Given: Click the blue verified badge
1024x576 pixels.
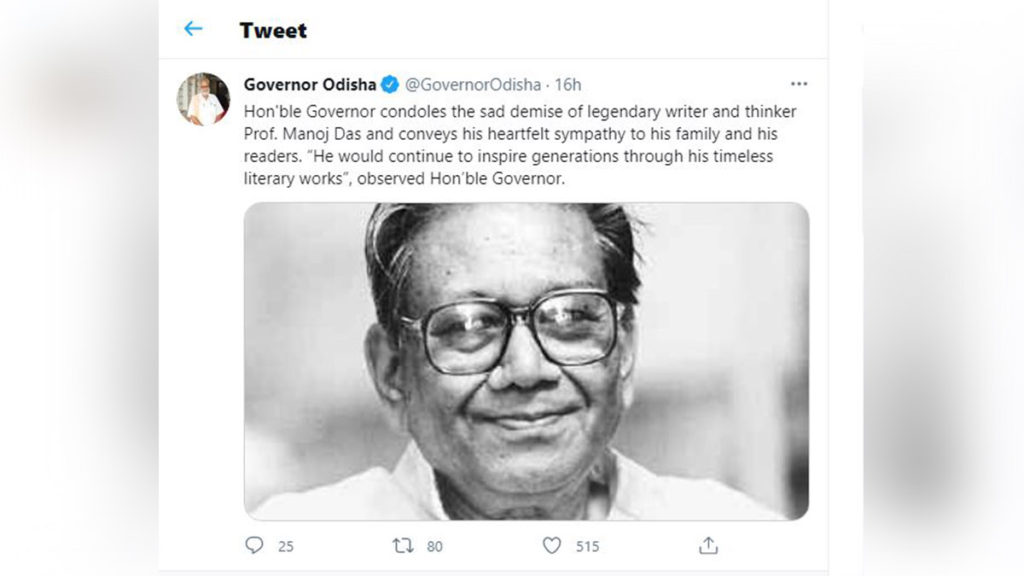Looking at the screenshot, I should (x=390, y=84).
